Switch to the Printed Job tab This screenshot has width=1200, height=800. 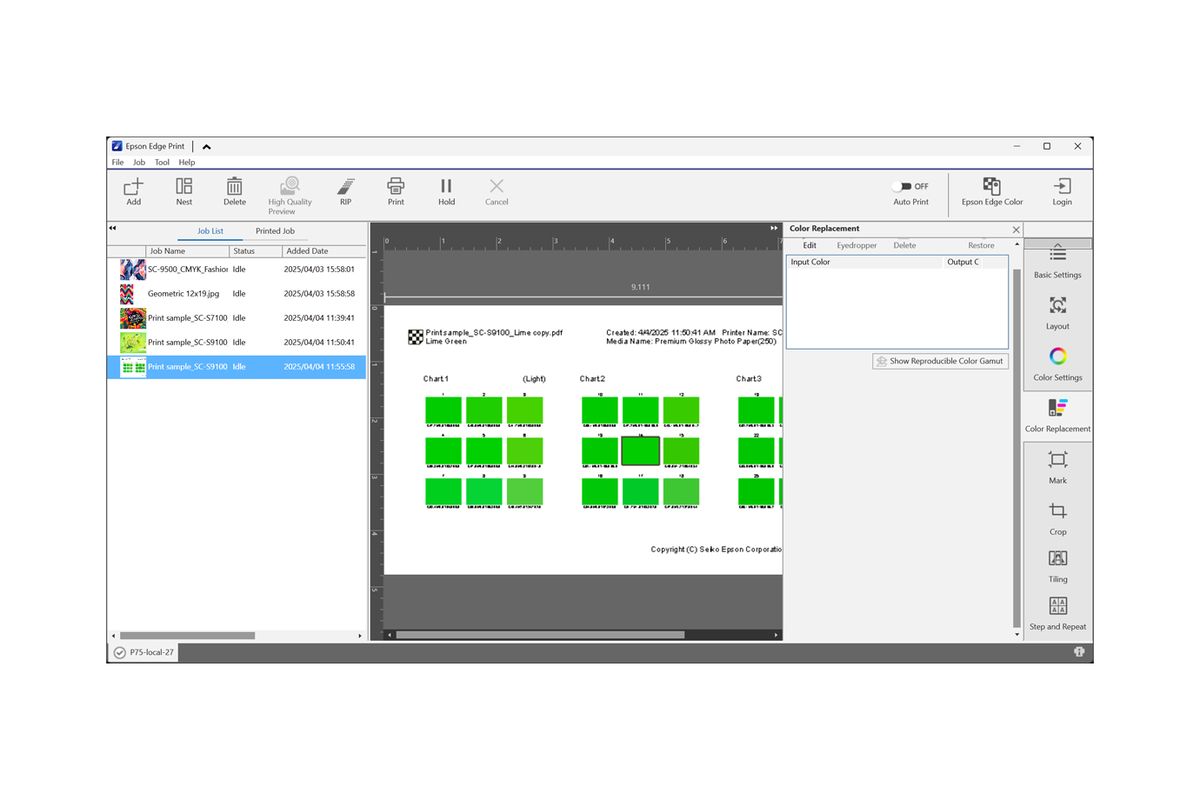(275, 231)
